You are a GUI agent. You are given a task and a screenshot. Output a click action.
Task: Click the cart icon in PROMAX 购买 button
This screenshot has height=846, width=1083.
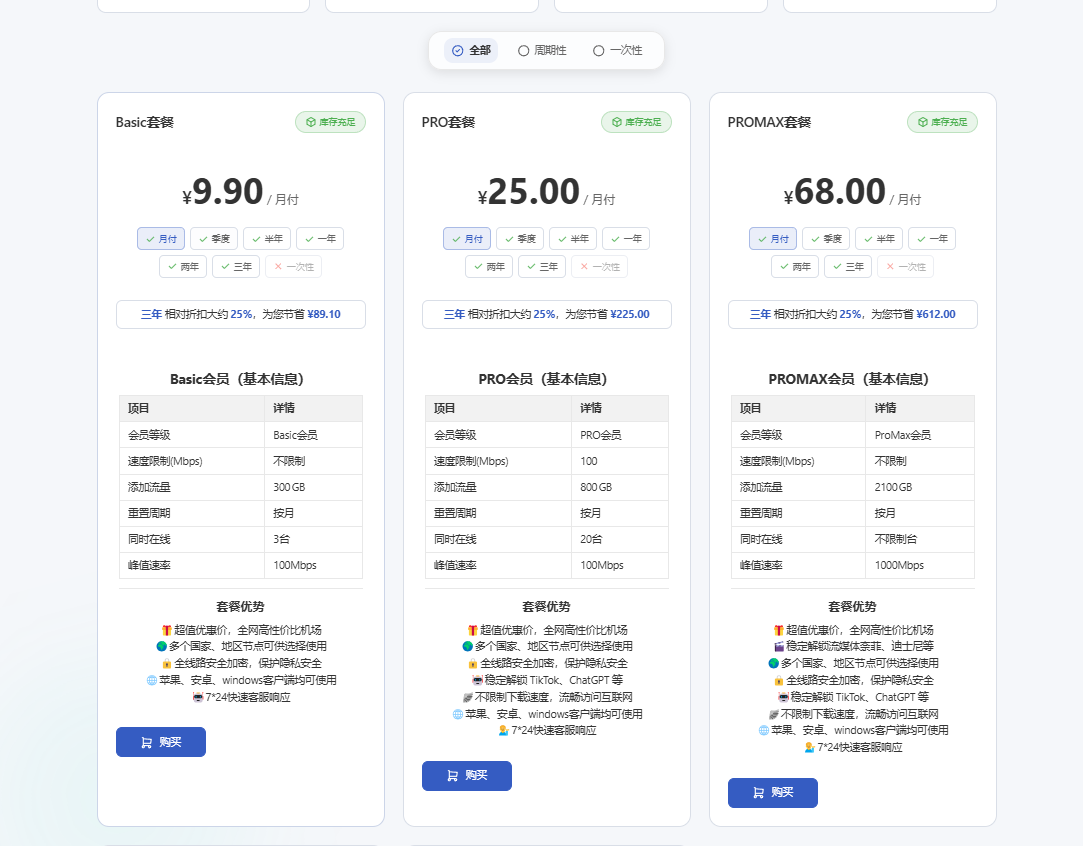pyautogui.click(x=758, y=793)
